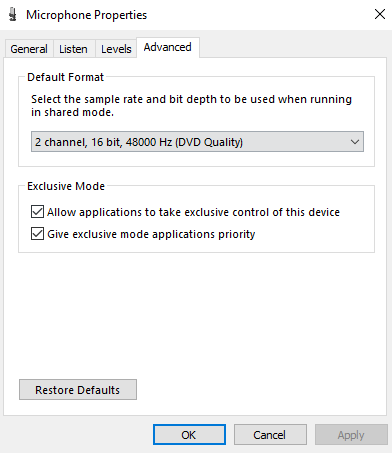The height and width of the screenshot is (453, 392).
Task: Switch to the General tab
Action: pos(29,49)
